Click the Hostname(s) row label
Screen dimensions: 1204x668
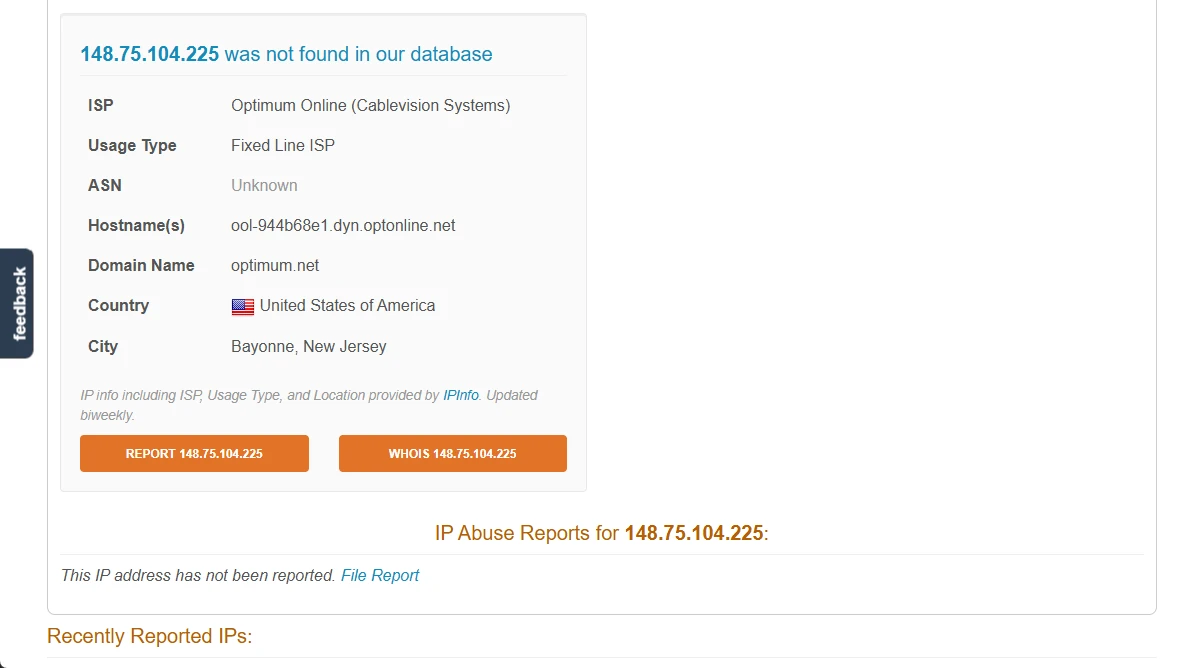click(x=136, y=225)
